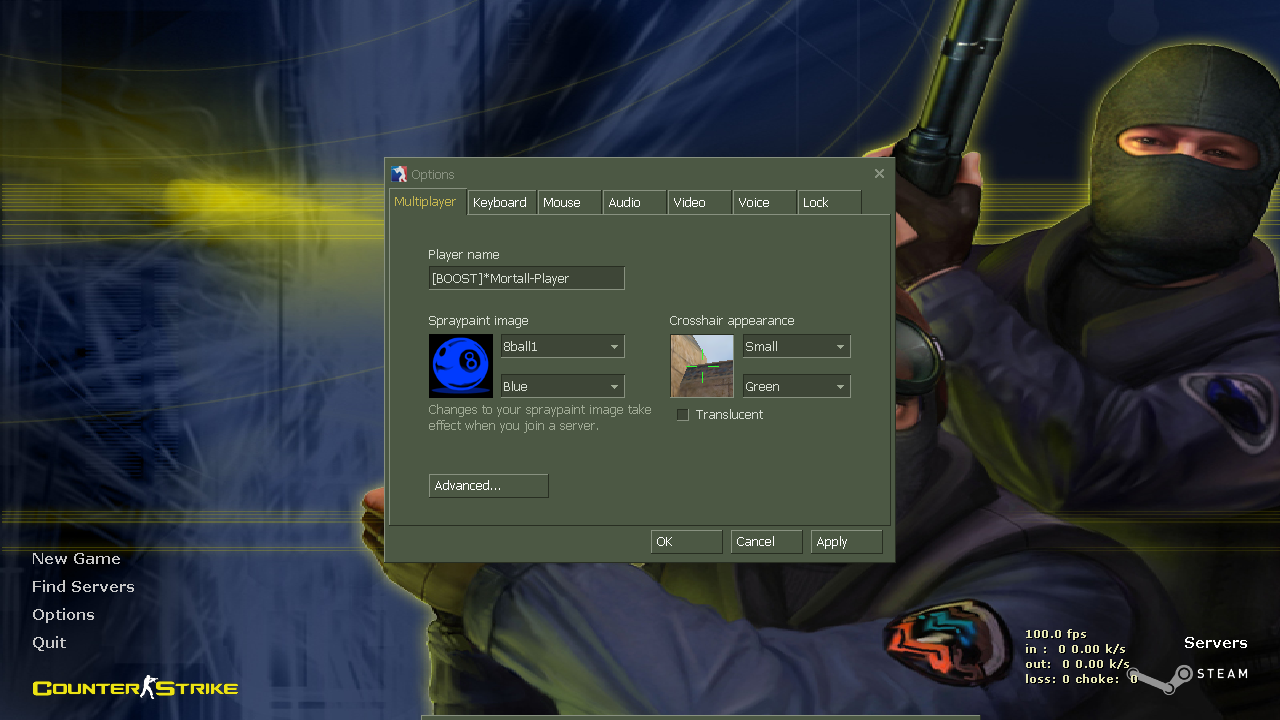Click Find Servers in the main menu
The width and height of the screenshot is (1280, 720).
pos(83,586)
